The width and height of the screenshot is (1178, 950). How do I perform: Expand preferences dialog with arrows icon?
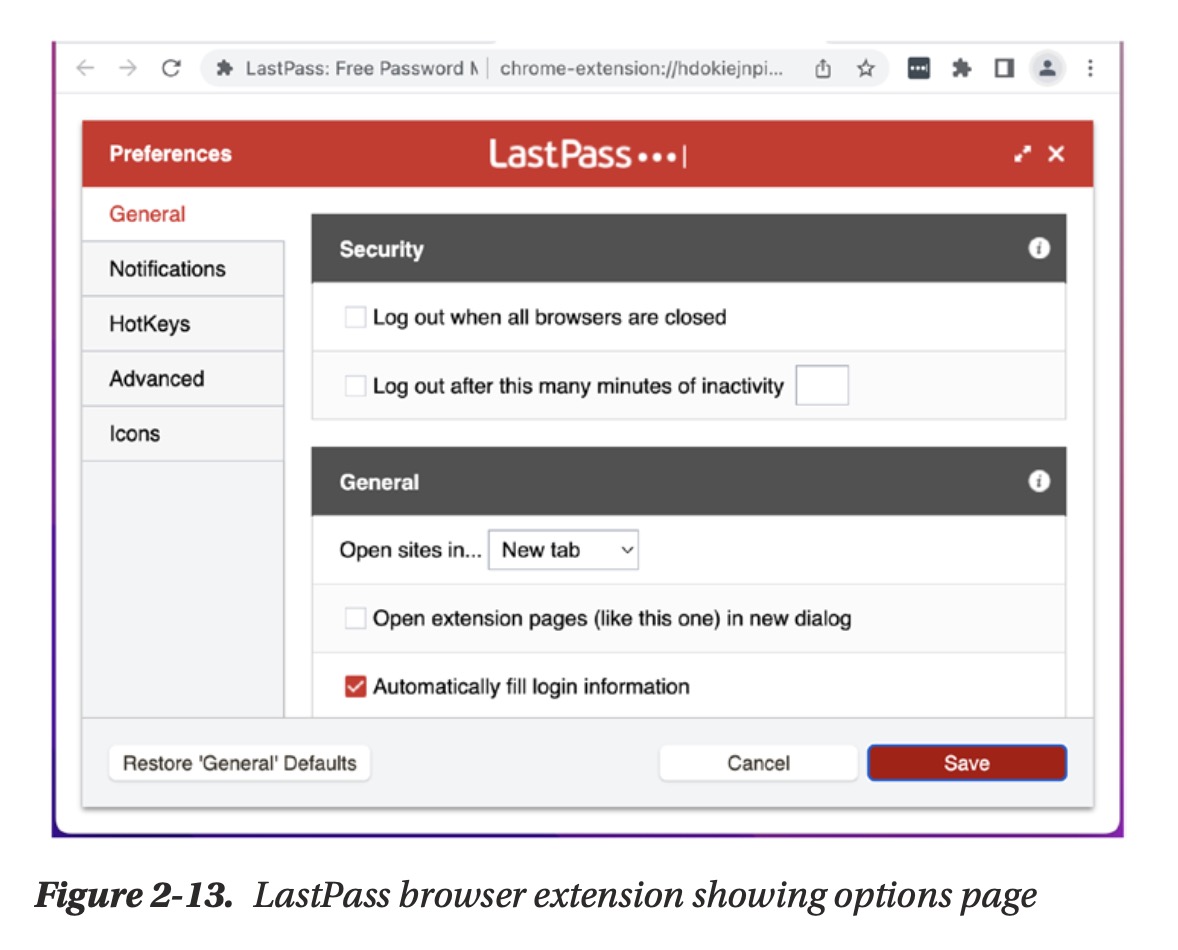coord(1022,154)
